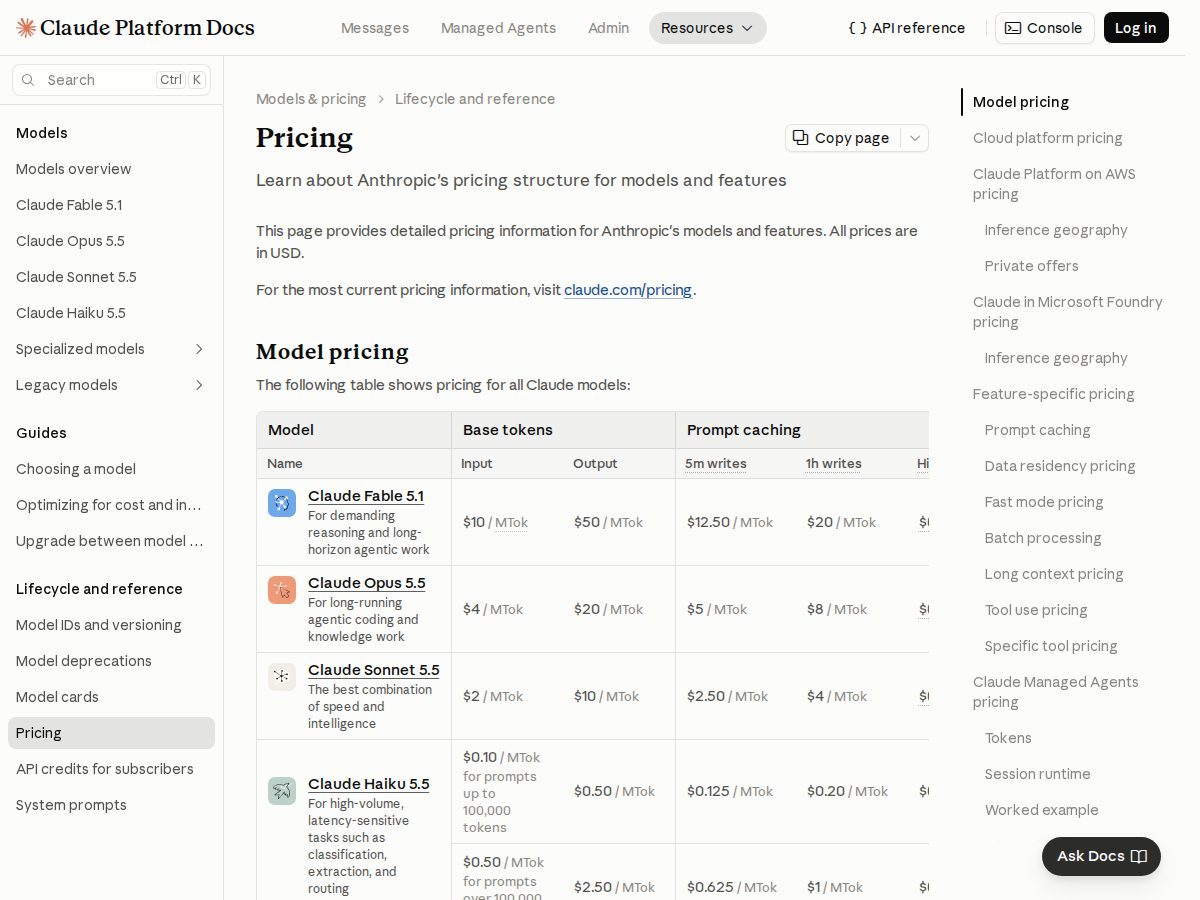Open the Messages nav item
This screenshot has width=1200, height=900.
(375, 28)
